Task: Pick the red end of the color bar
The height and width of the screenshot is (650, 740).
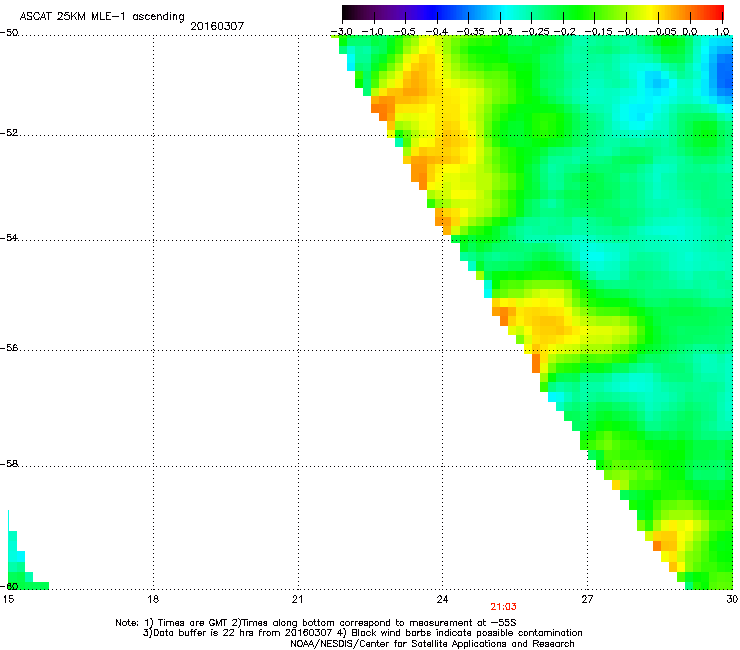Action: (x=713, y=12)
